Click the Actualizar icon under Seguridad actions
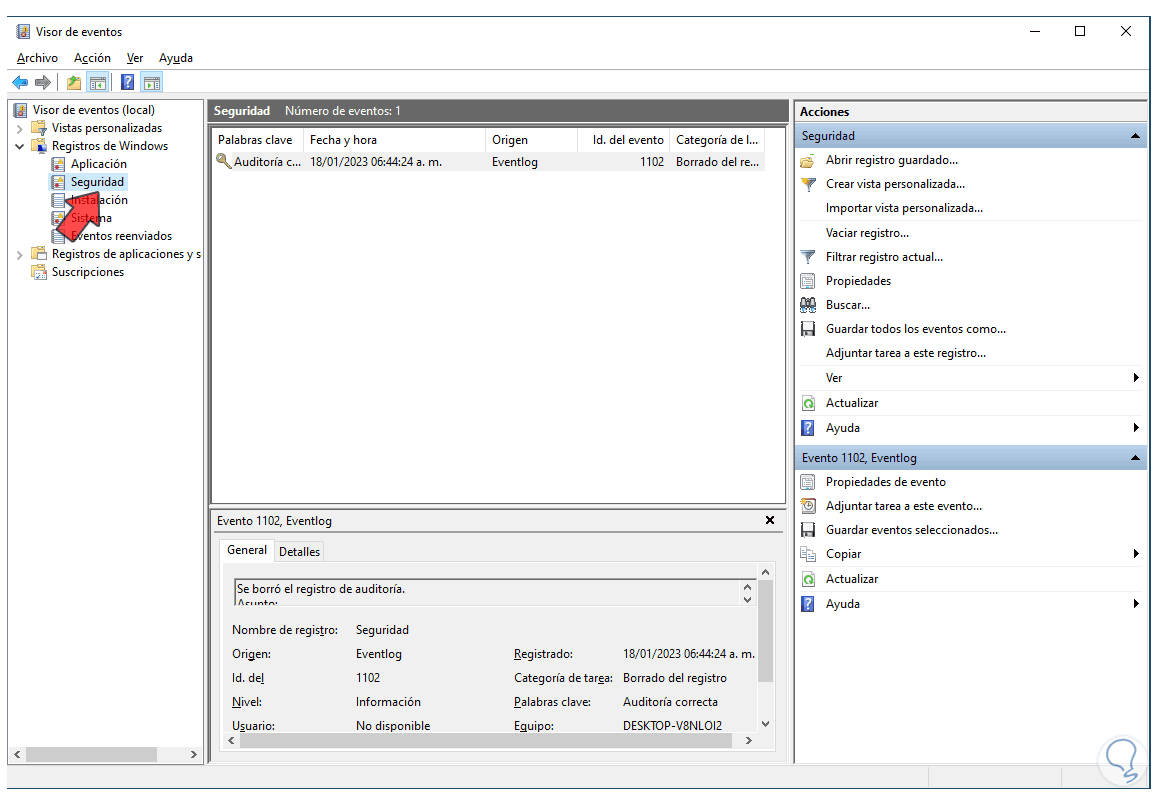Screen dimensions: 1157x805 click(808, 403)
